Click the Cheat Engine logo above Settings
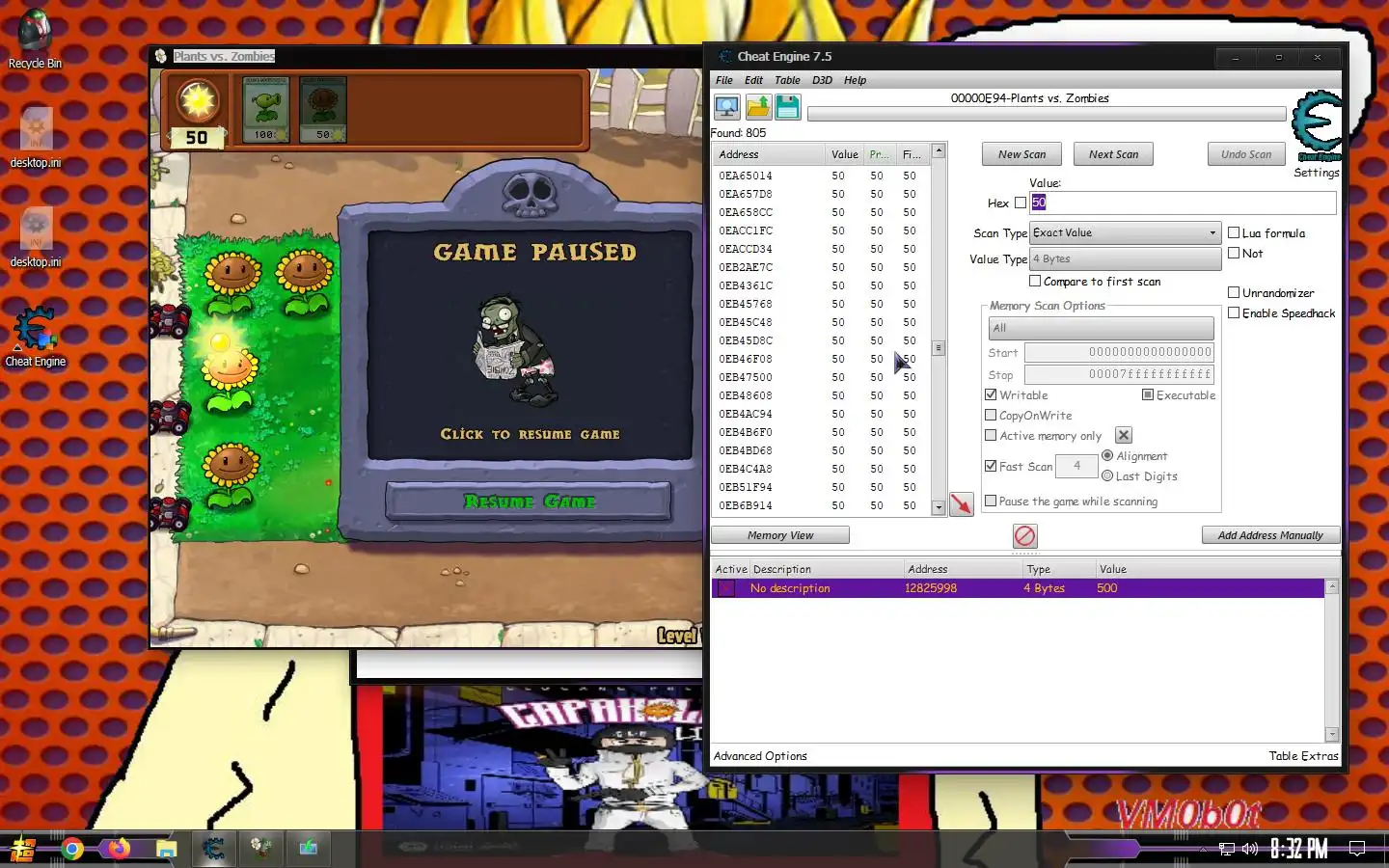This screenshot has height=868, width=1389. click(x=1317, y=125)
